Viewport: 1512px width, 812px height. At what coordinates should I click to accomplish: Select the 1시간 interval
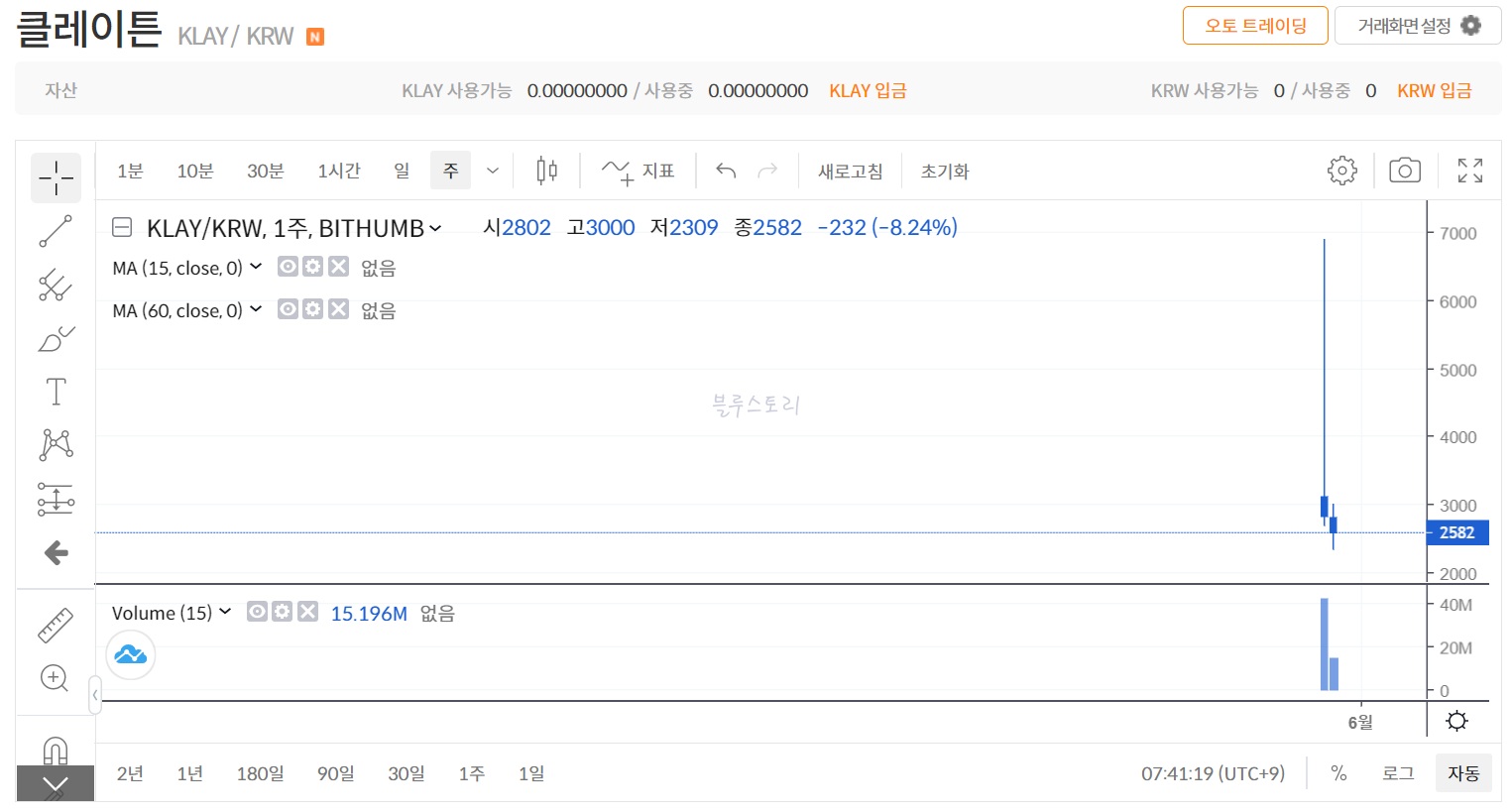339,171
